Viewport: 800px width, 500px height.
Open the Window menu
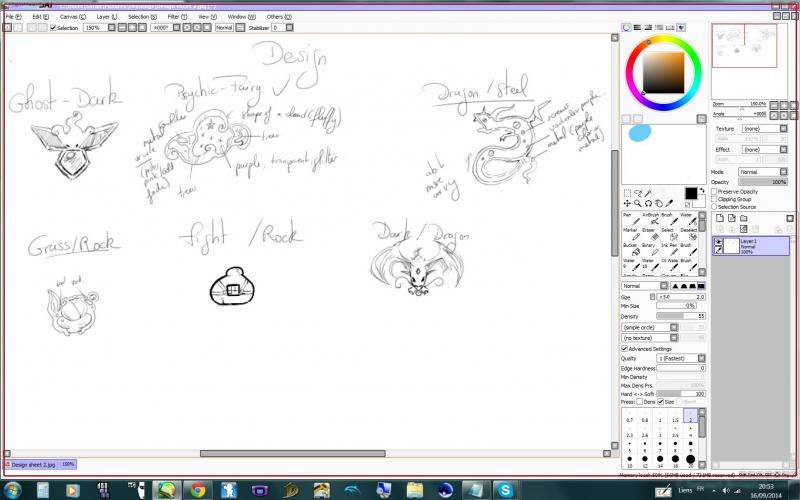[x=241, y=17]
